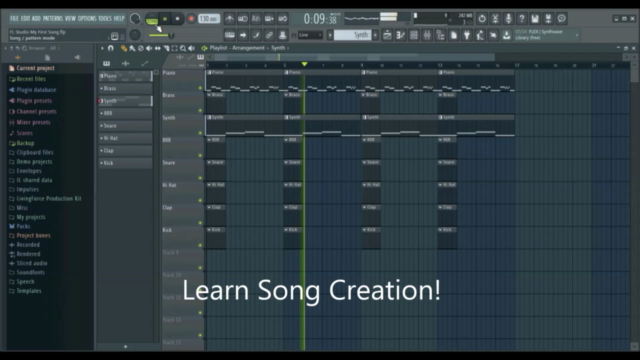Click the link chain icon in top toolbar
640x360 pixels.
click(269, 35)
